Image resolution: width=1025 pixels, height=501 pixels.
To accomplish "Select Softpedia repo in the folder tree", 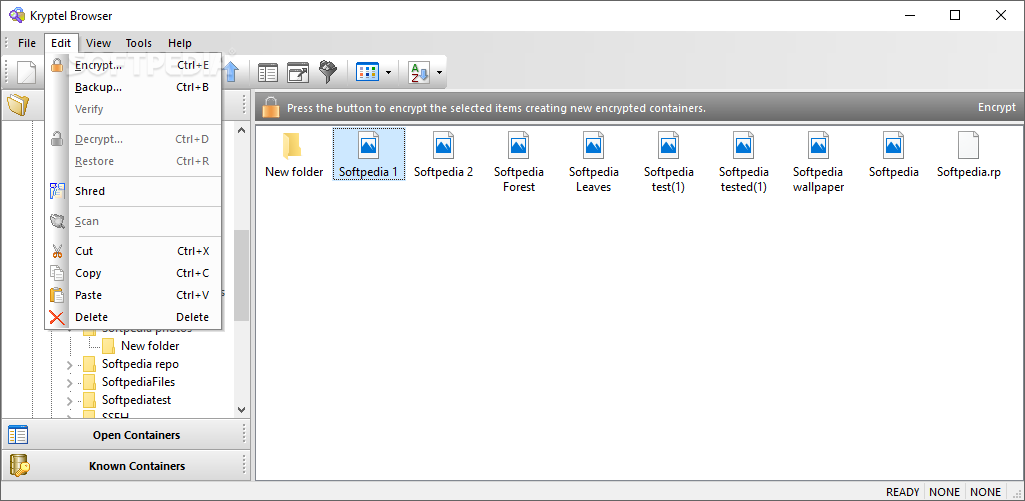I will tap(140, 364).
